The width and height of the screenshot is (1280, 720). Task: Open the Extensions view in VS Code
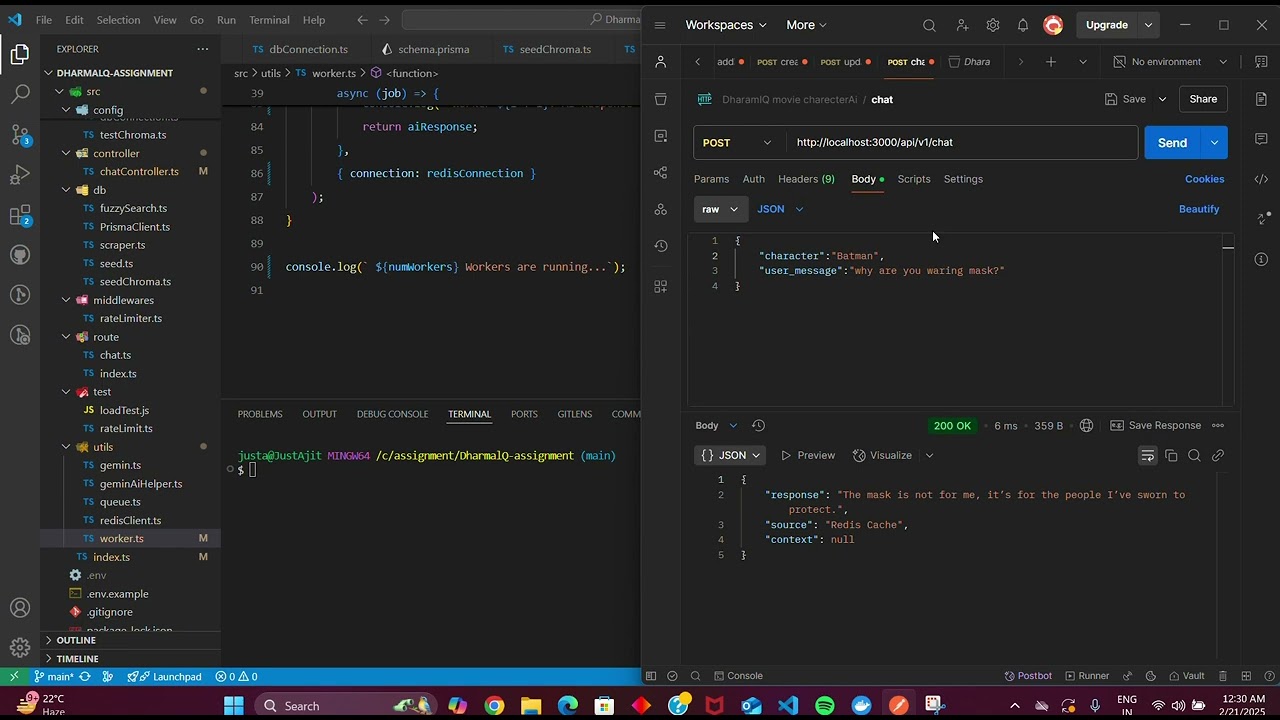pyautogui.click(x=20, y=215)
